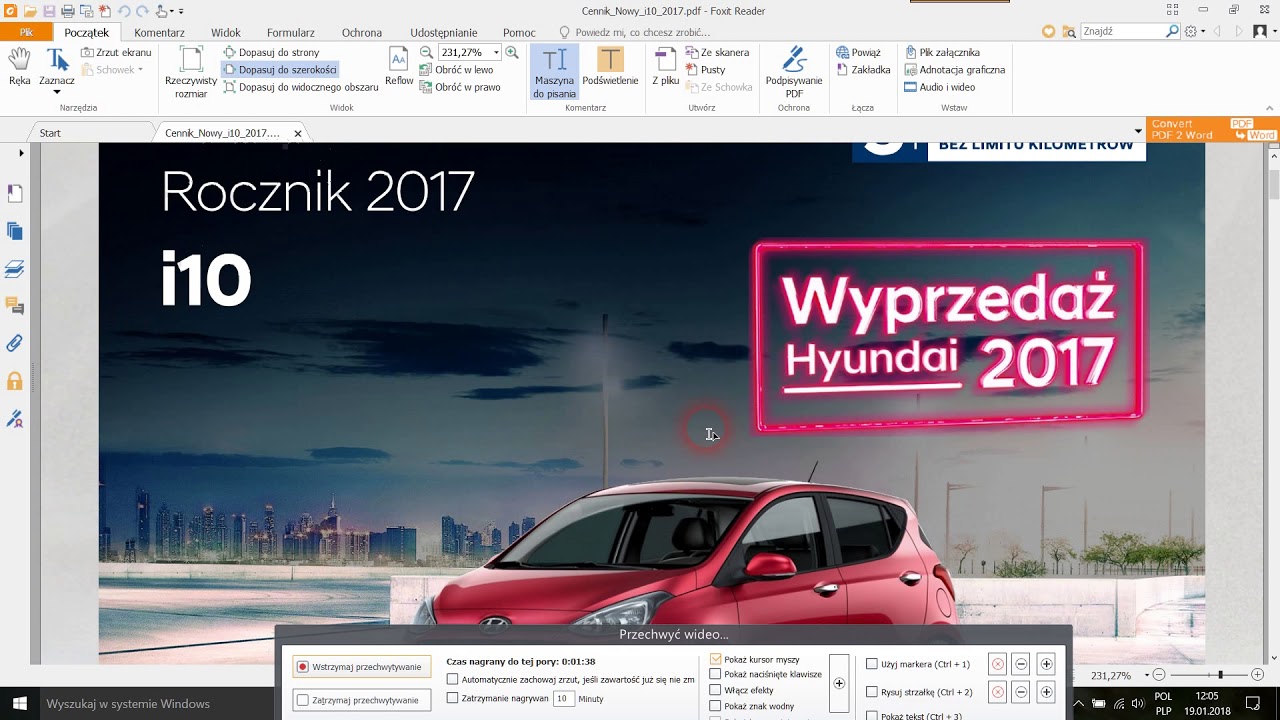The width and height of the screenshot is (1280, 720).
Task: Create Pusty blank PDF
Action: tap(705, 70)
